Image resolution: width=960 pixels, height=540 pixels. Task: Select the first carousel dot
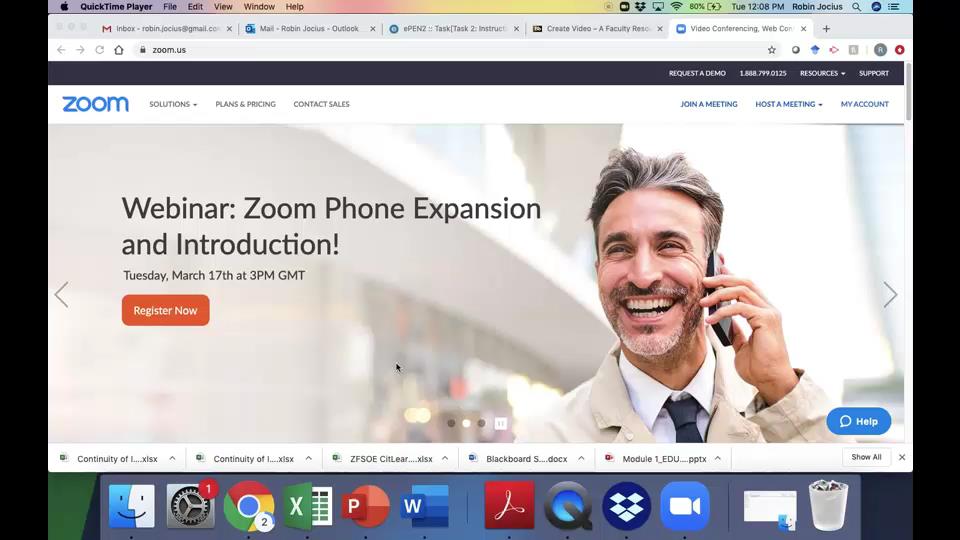451,423
